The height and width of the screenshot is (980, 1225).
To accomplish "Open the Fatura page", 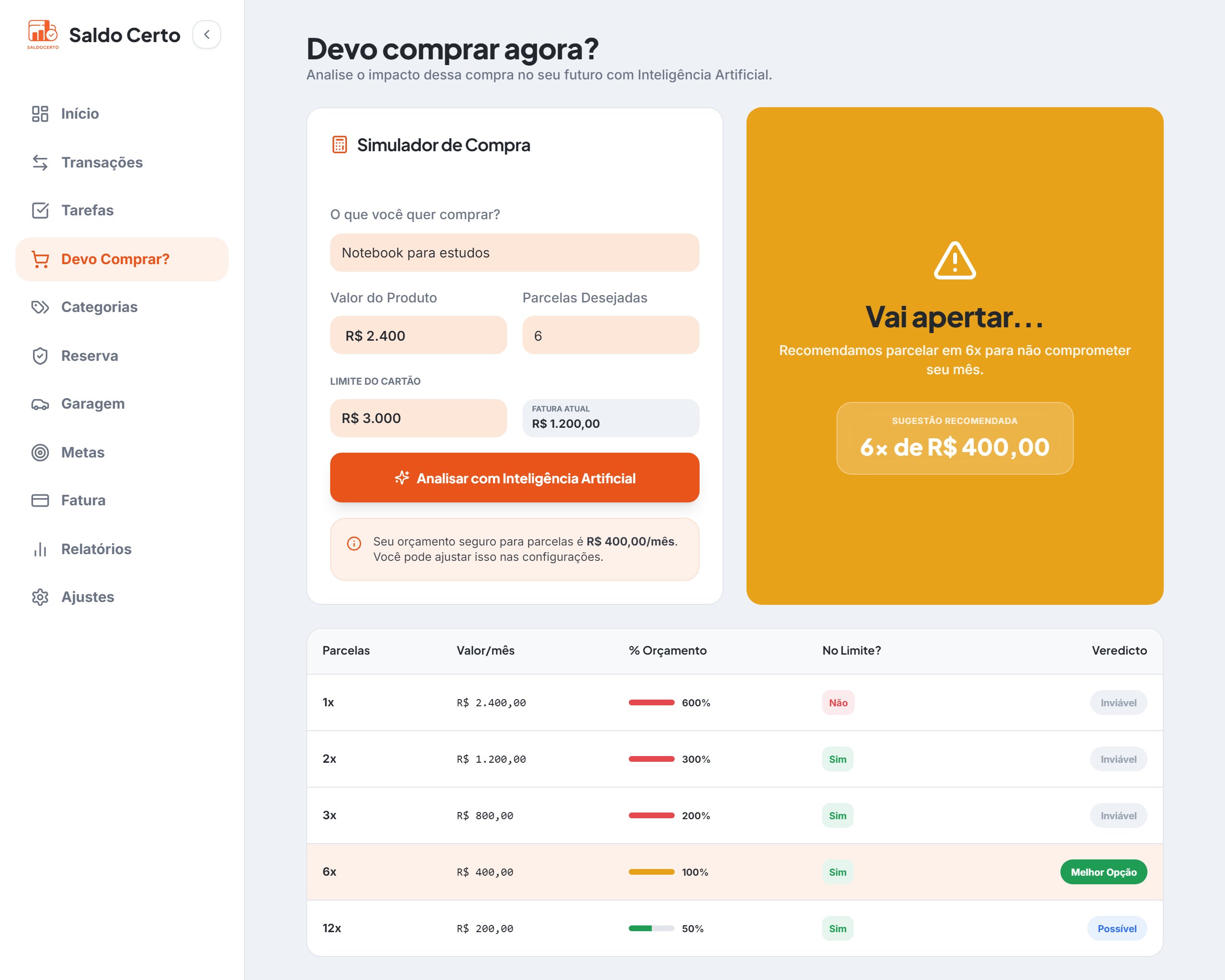I will tap(122, 501).
